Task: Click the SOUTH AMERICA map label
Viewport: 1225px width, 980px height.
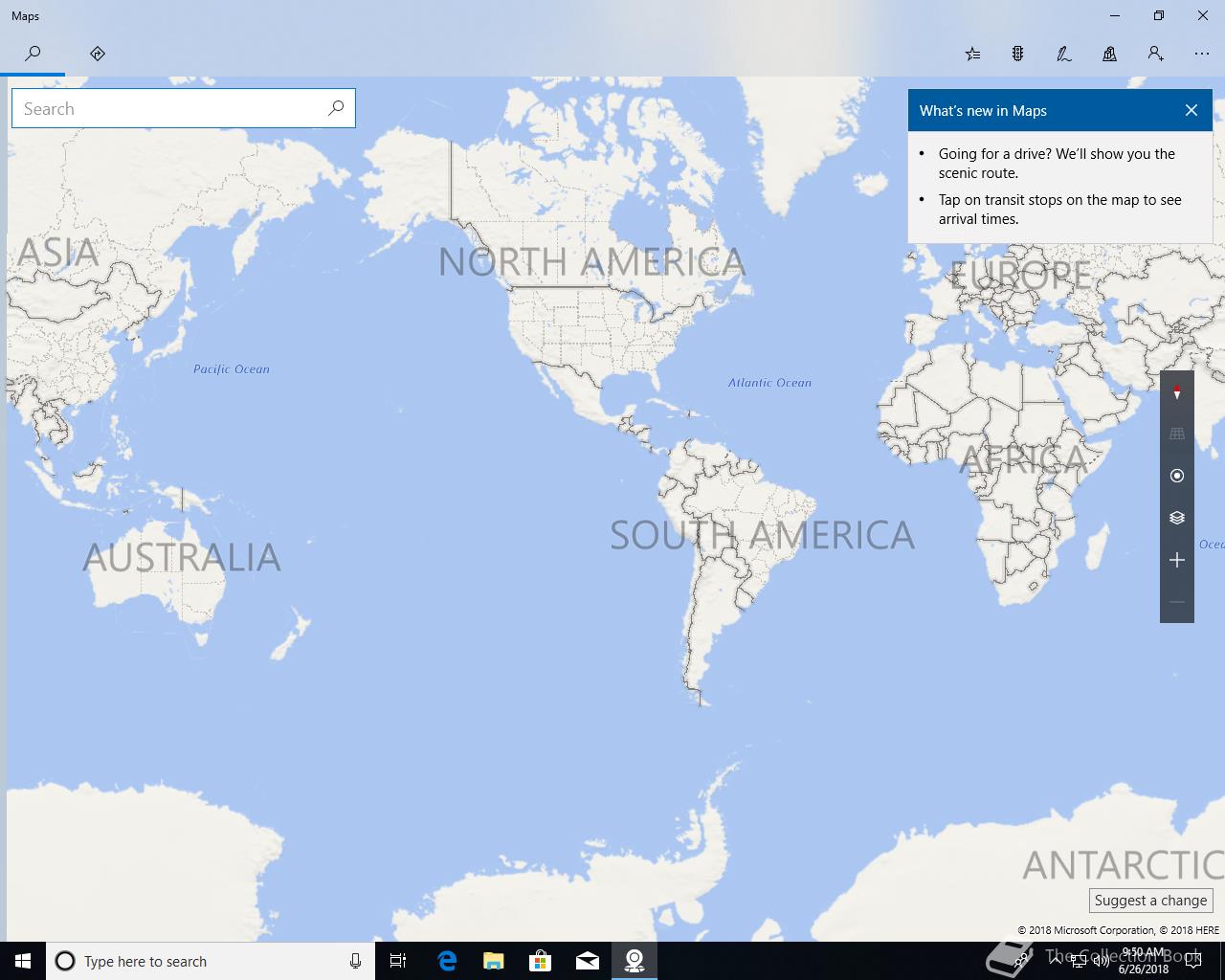Action: [762, 535]
